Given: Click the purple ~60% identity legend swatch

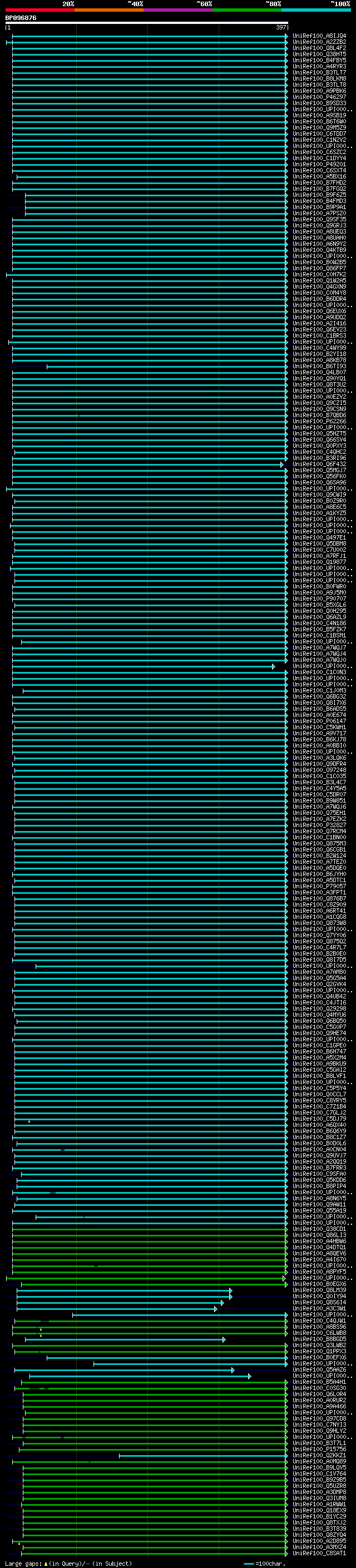Looking at the screenshot, I should click(x=179, y=10).
